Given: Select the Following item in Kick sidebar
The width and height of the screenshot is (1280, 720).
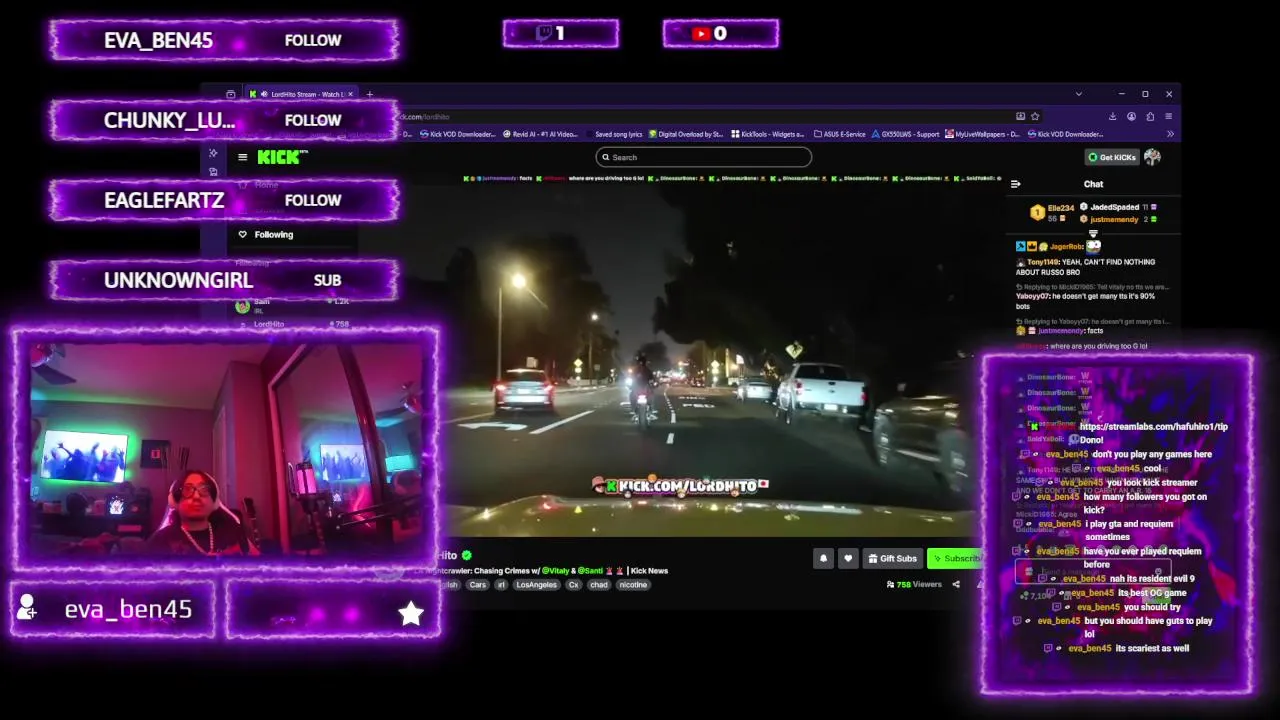Looking at the screenshot, I should [266, 235].
